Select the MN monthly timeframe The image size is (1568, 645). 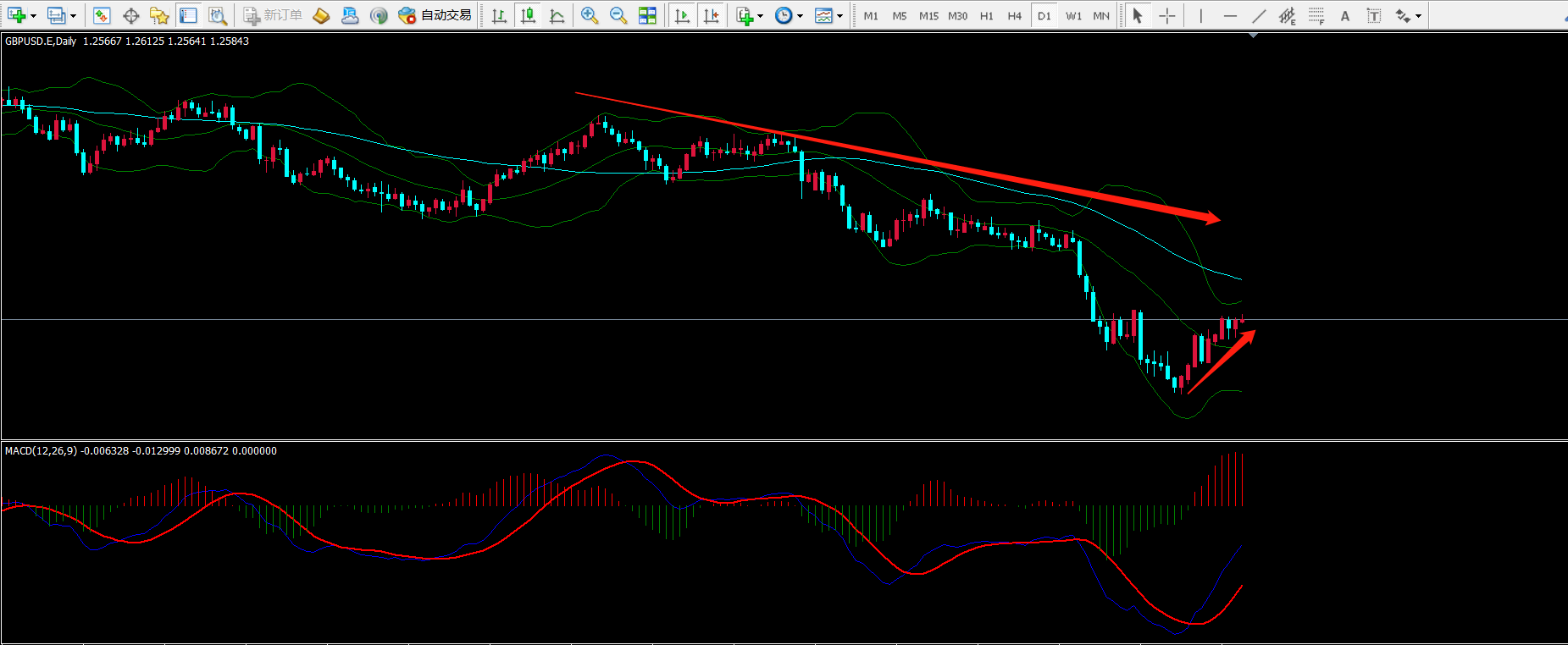click(1101, 15)
